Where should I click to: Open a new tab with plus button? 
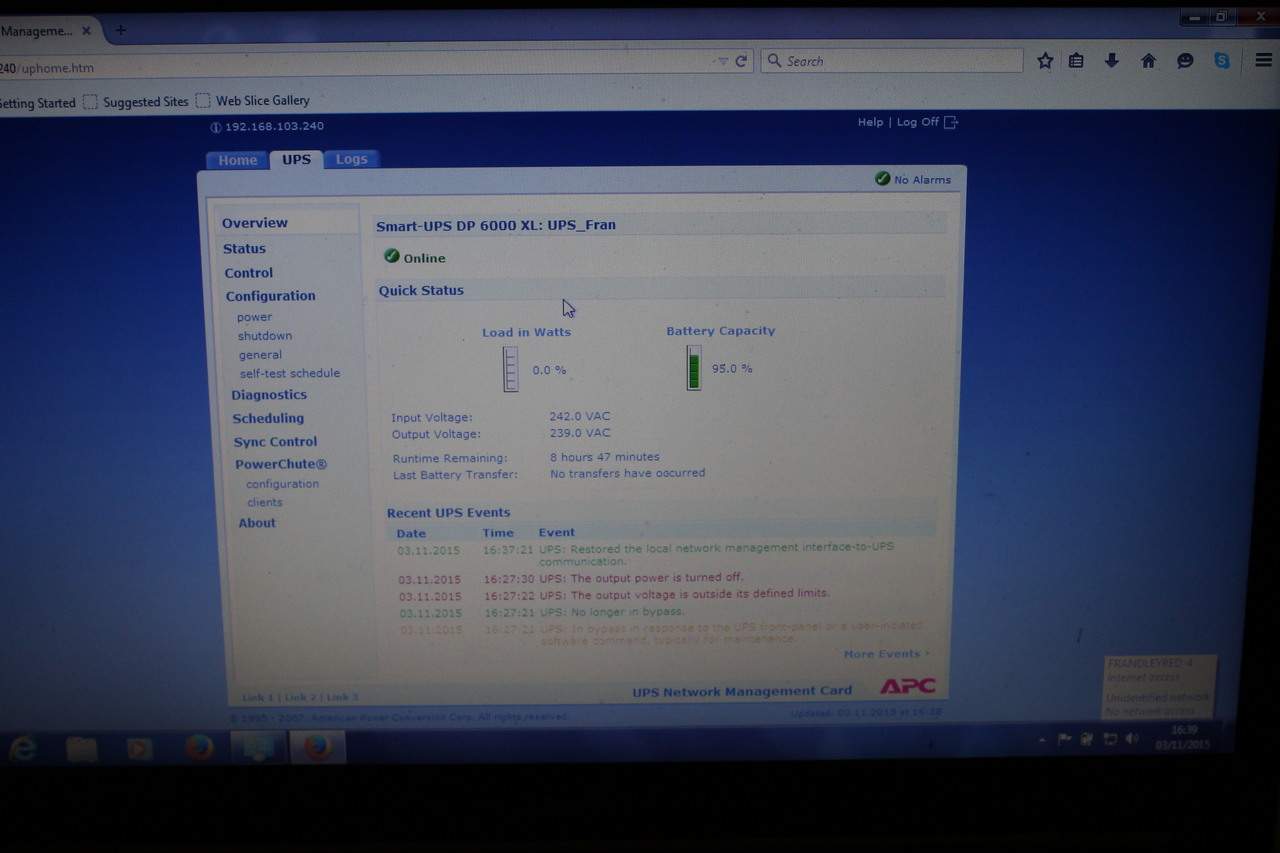pos(120,30)
